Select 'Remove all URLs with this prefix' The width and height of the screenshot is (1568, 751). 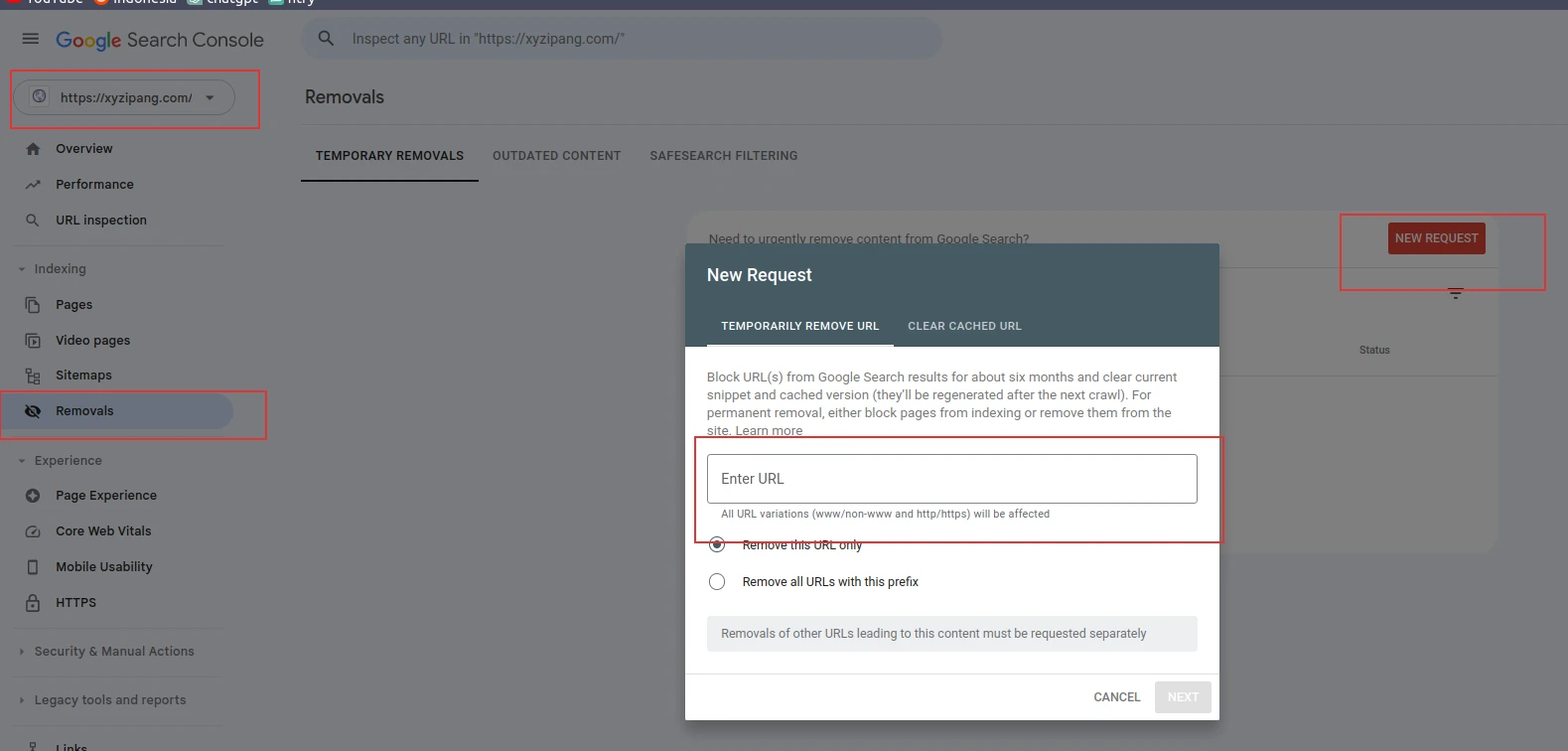click(x=717, y=582)
